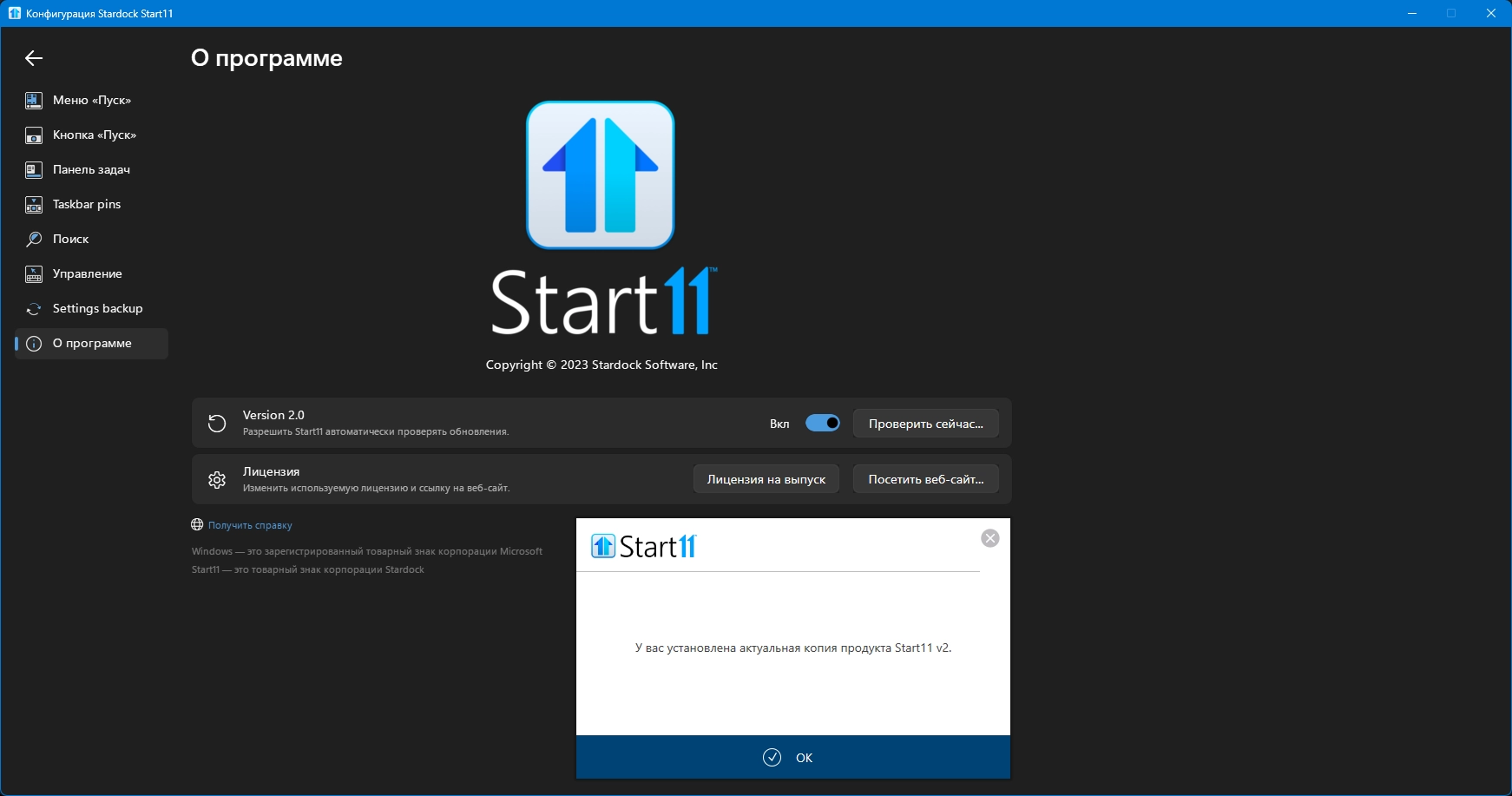Image resolution: width=1512 pixels, height=796 pixels.
Task: Click the info icon for About
Action: pyautogui.click(x=34, y=344)
